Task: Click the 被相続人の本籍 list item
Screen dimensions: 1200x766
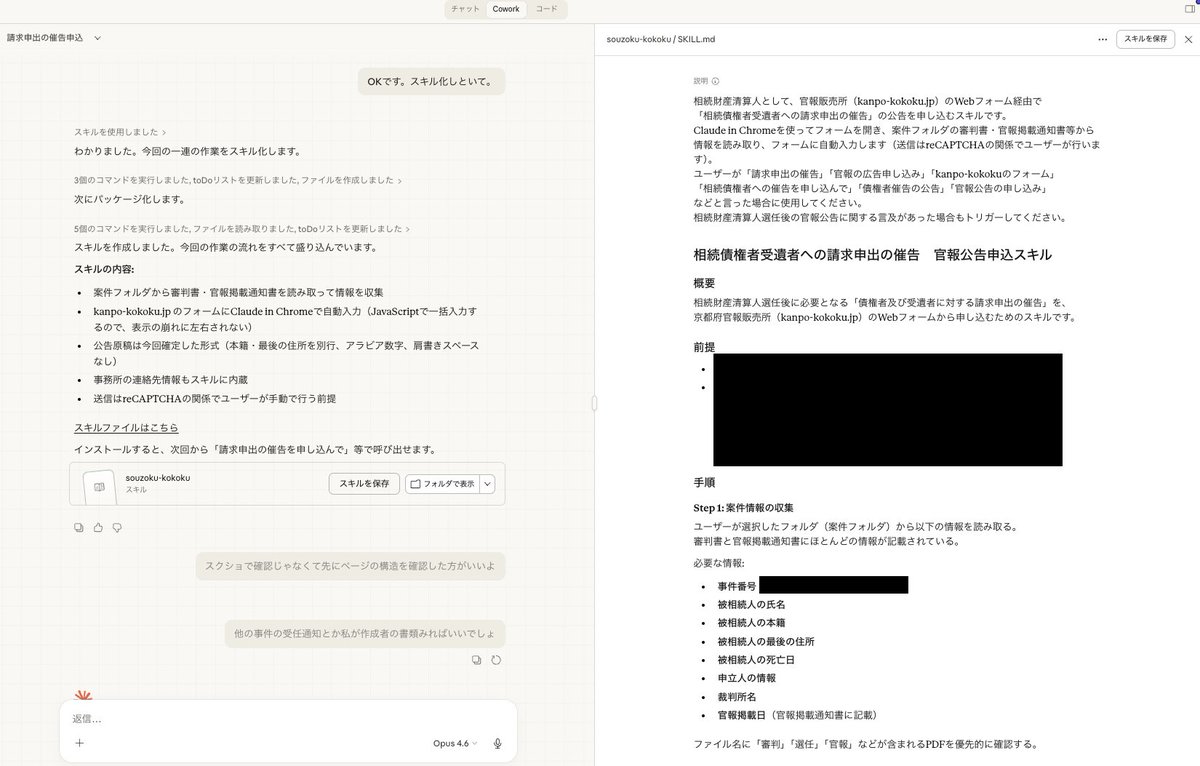Action: 751,623
